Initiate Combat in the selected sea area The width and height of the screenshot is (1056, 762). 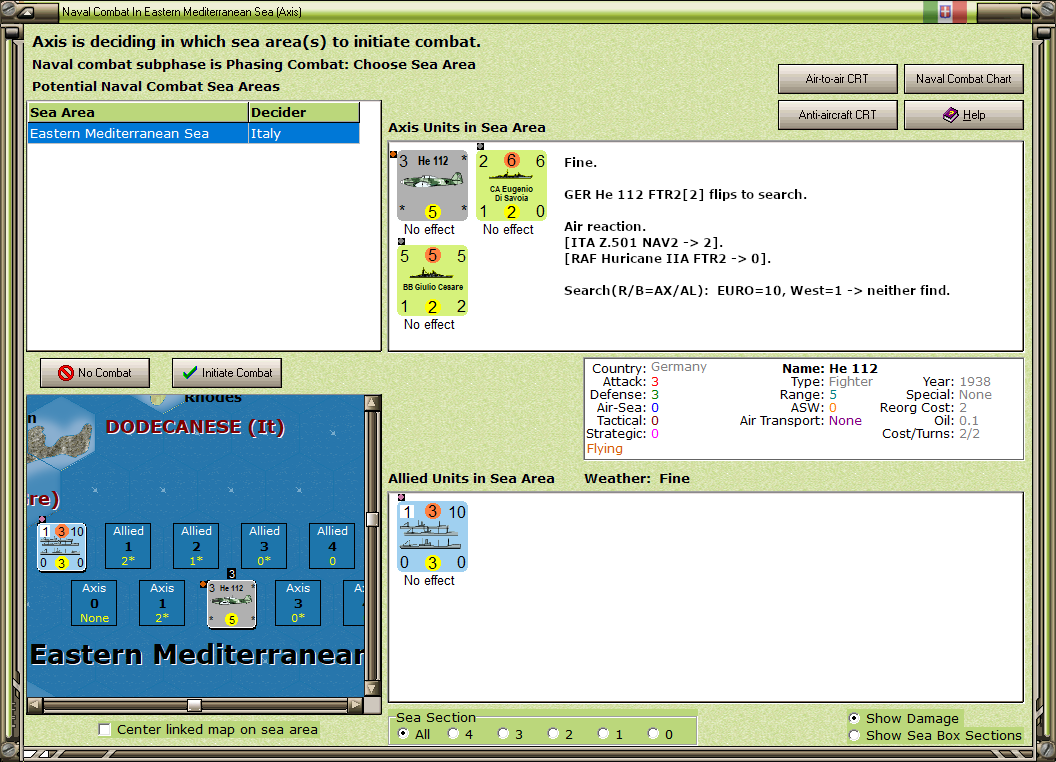[x=227, y=373]
